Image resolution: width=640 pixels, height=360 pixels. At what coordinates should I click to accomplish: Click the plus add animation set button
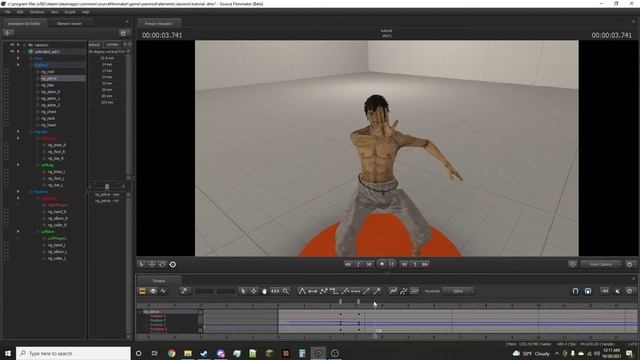point(8,33)
